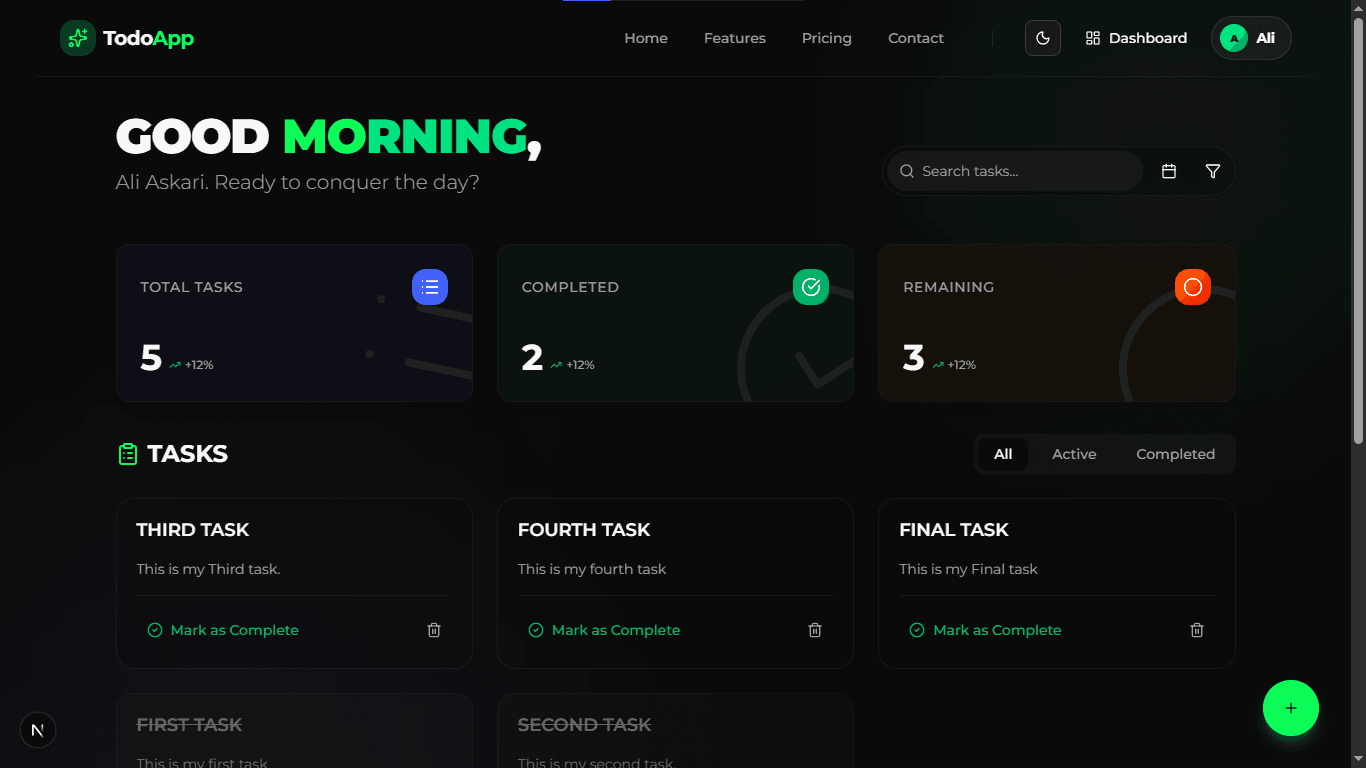Click the struck-through Second Task title
The width and height of the screenshot is (1366, 768).
[x=585, y=725]
